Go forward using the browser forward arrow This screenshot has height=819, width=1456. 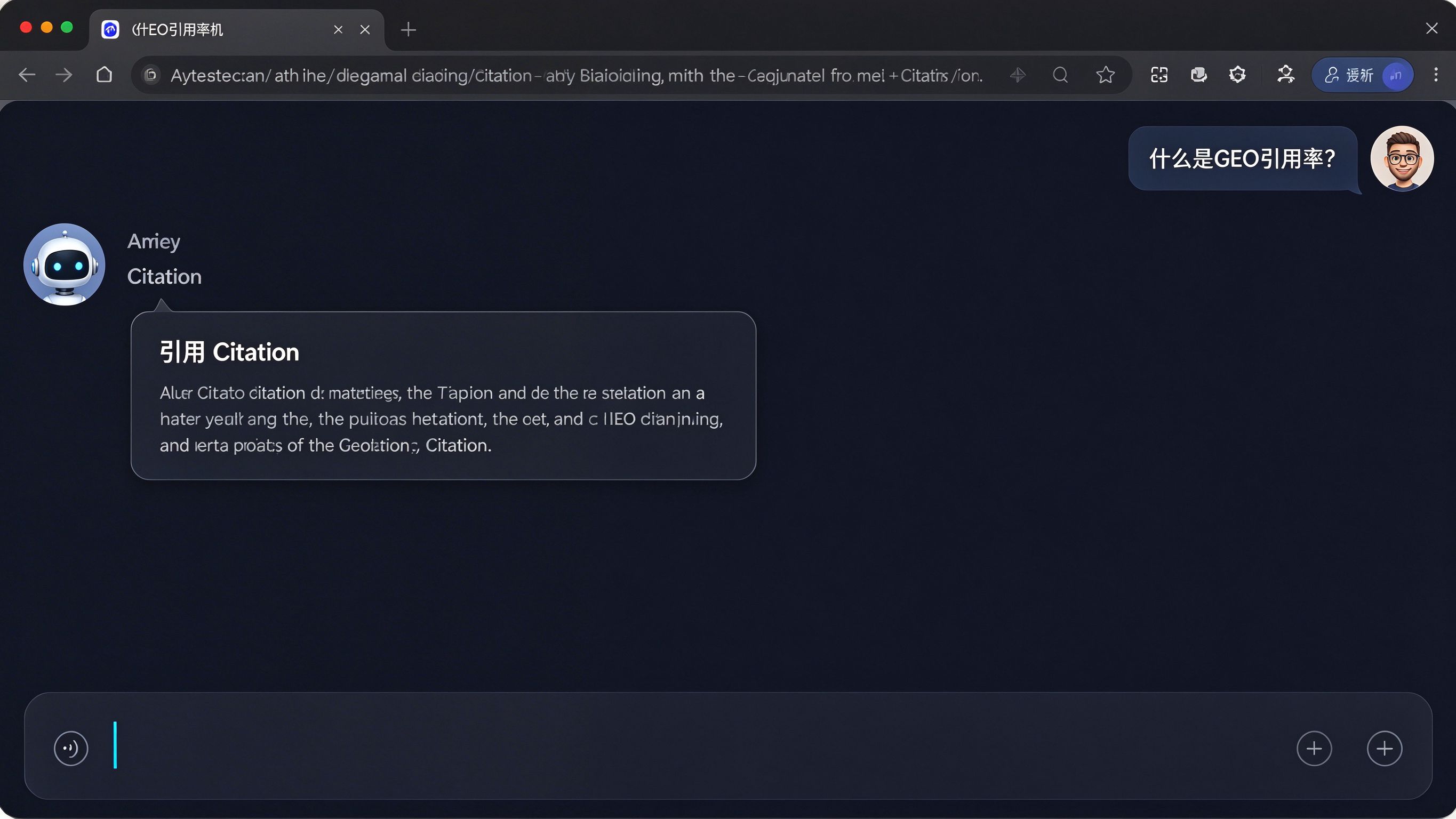(64, 75)
